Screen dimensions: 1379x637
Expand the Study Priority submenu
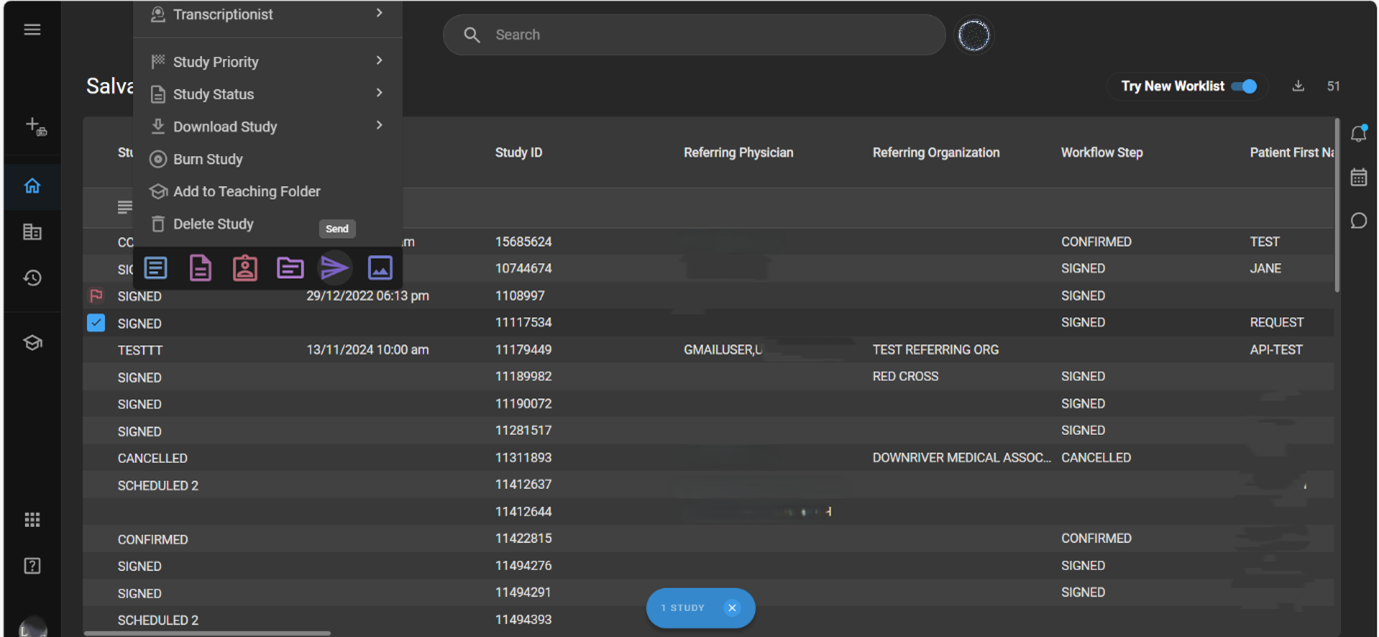[x=266, y=62]
